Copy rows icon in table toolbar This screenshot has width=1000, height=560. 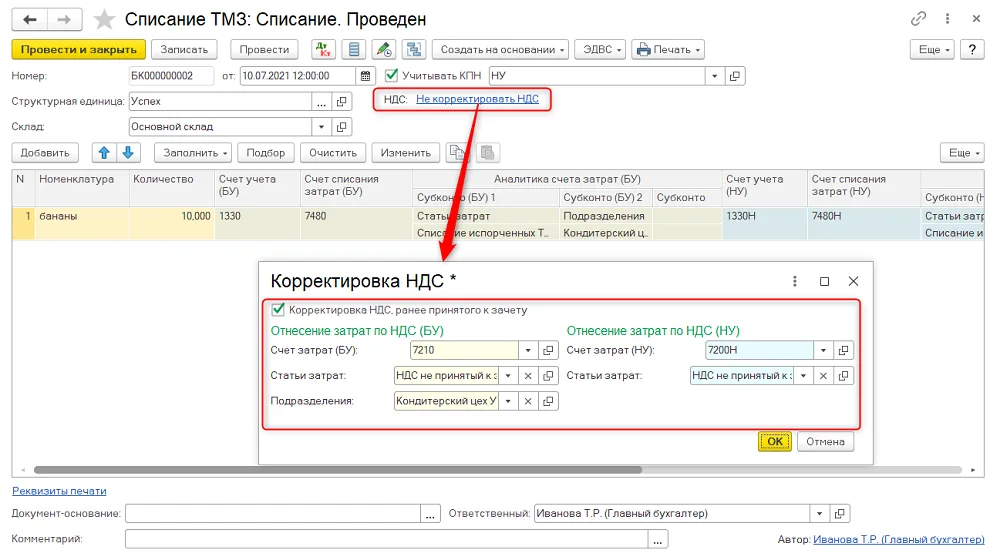point(457,152)
